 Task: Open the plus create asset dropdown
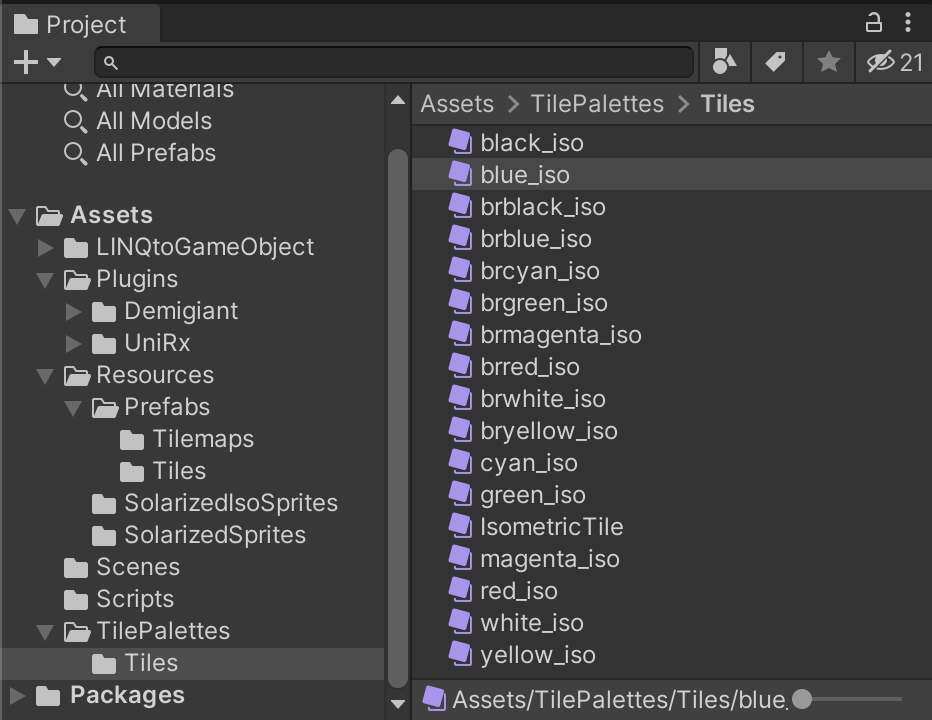point(37,62)
